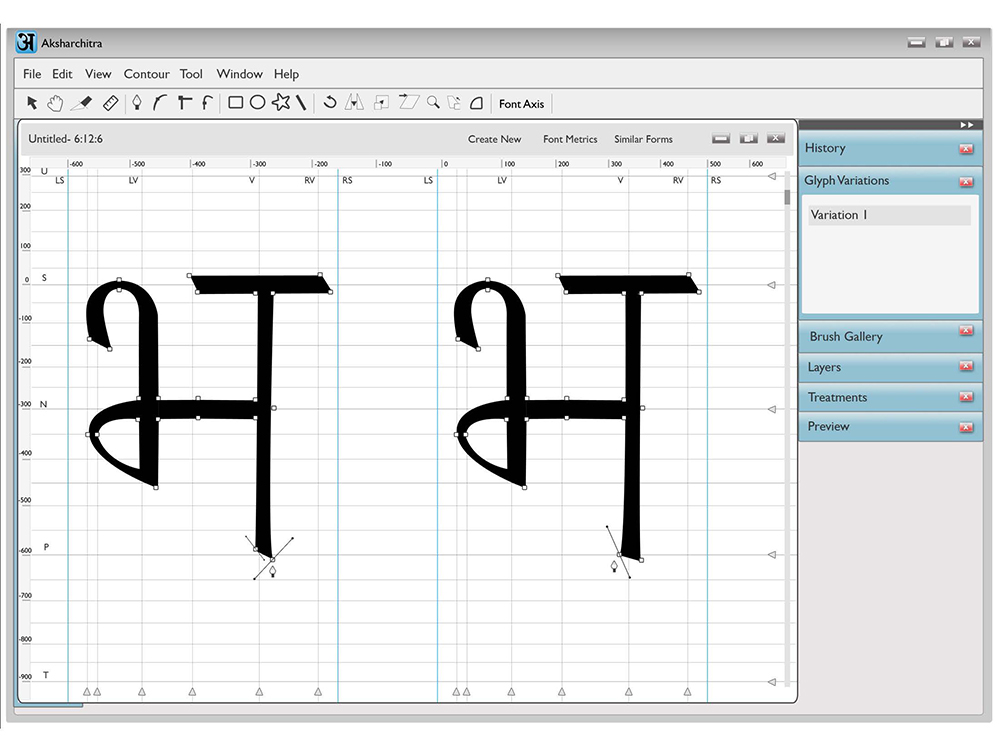Select the ellipse shape tool

coord(257,103)
